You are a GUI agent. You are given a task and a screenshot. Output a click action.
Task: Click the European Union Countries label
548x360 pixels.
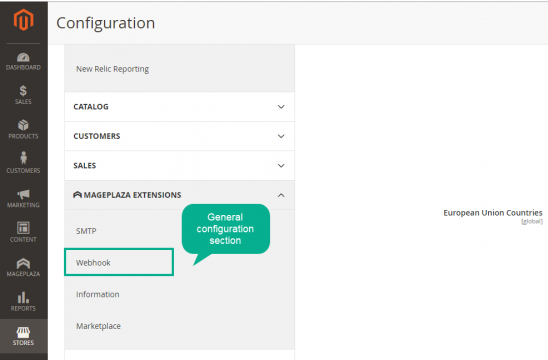493,213
